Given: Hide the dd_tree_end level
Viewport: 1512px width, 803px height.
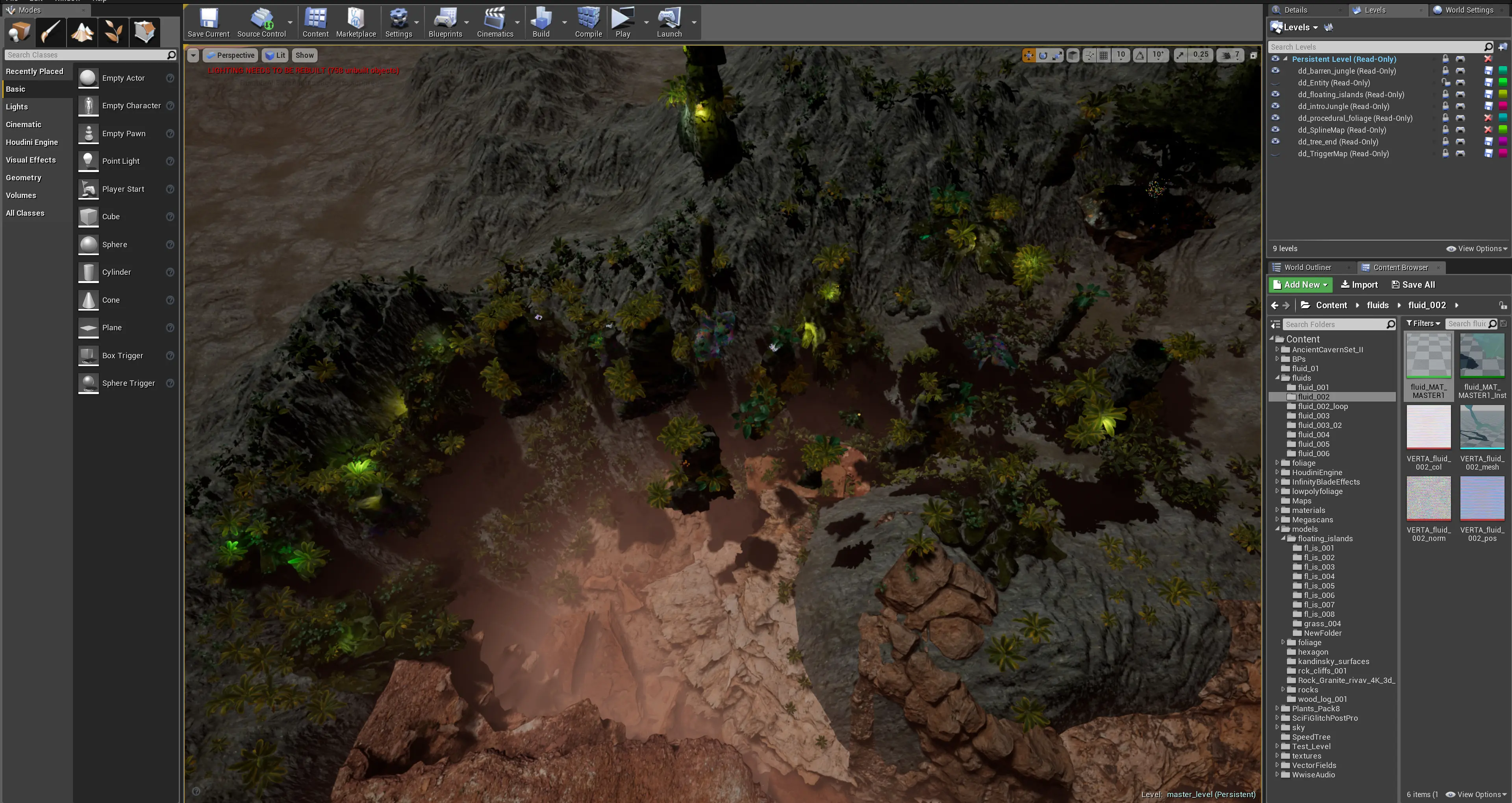Looking at the screenshot, I should click(1275, 141).
